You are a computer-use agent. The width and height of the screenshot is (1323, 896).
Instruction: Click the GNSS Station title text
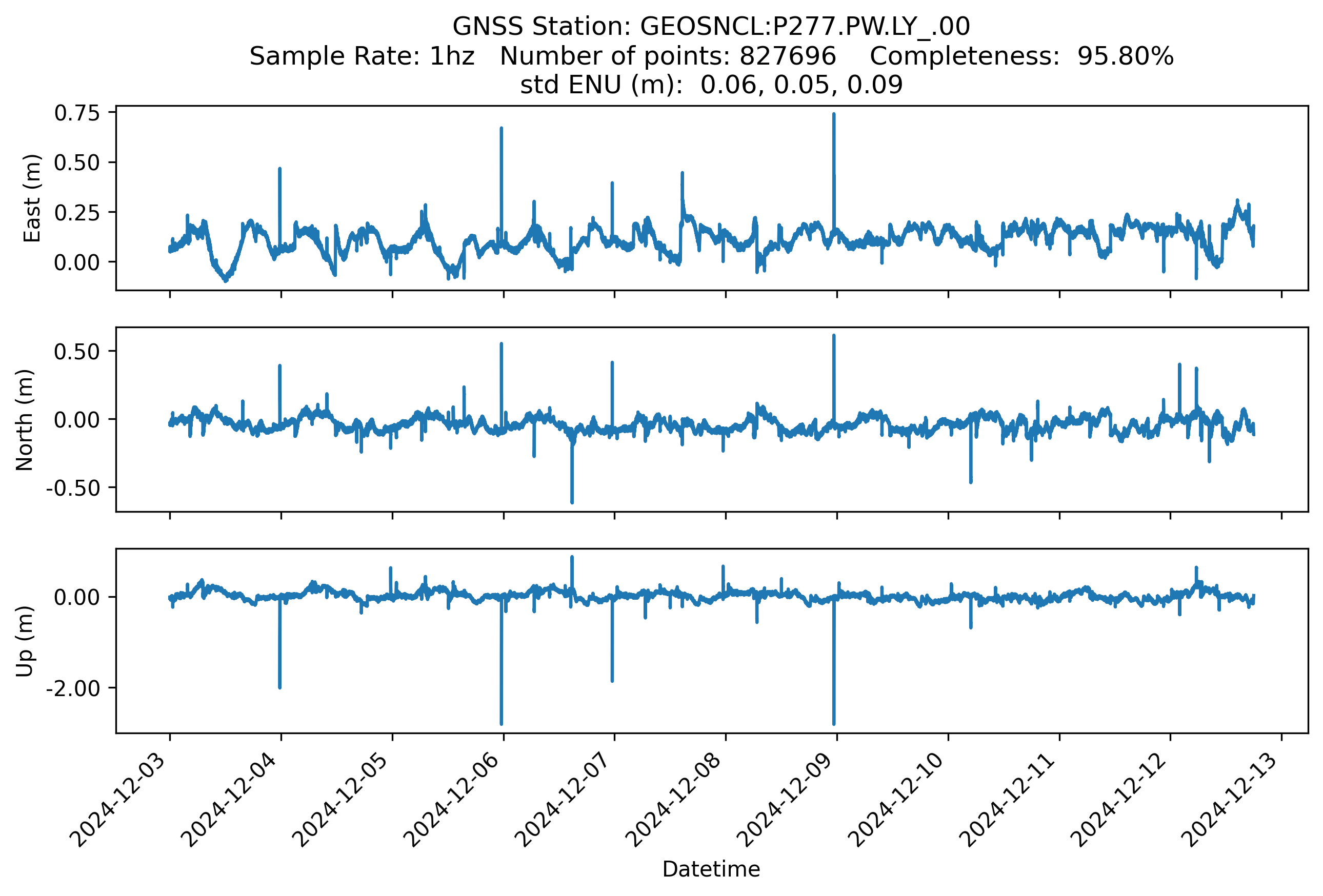[x=711, y=26]
